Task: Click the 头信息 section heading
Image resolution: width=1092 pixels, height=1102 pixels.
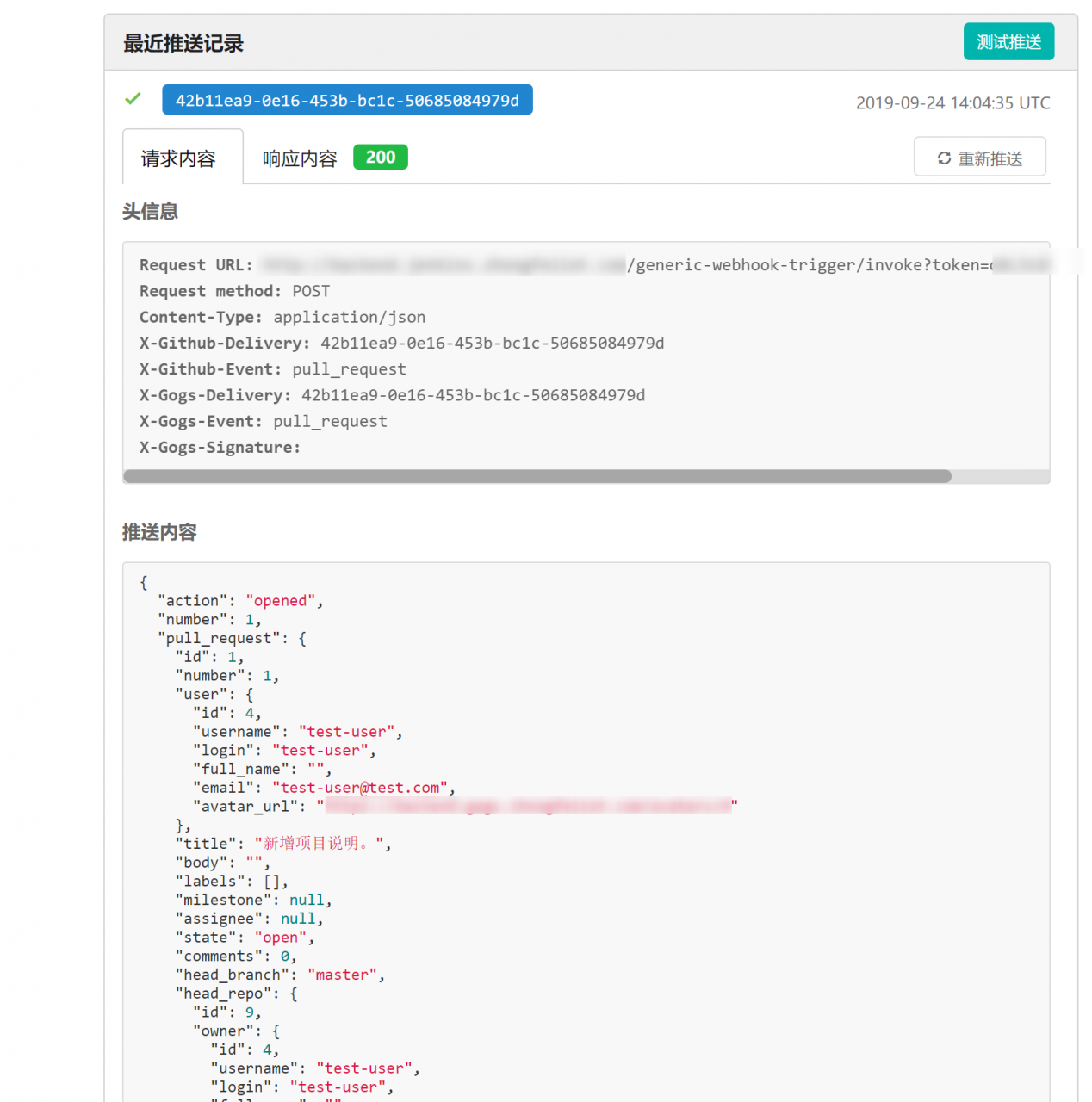Action: point(150,211)
